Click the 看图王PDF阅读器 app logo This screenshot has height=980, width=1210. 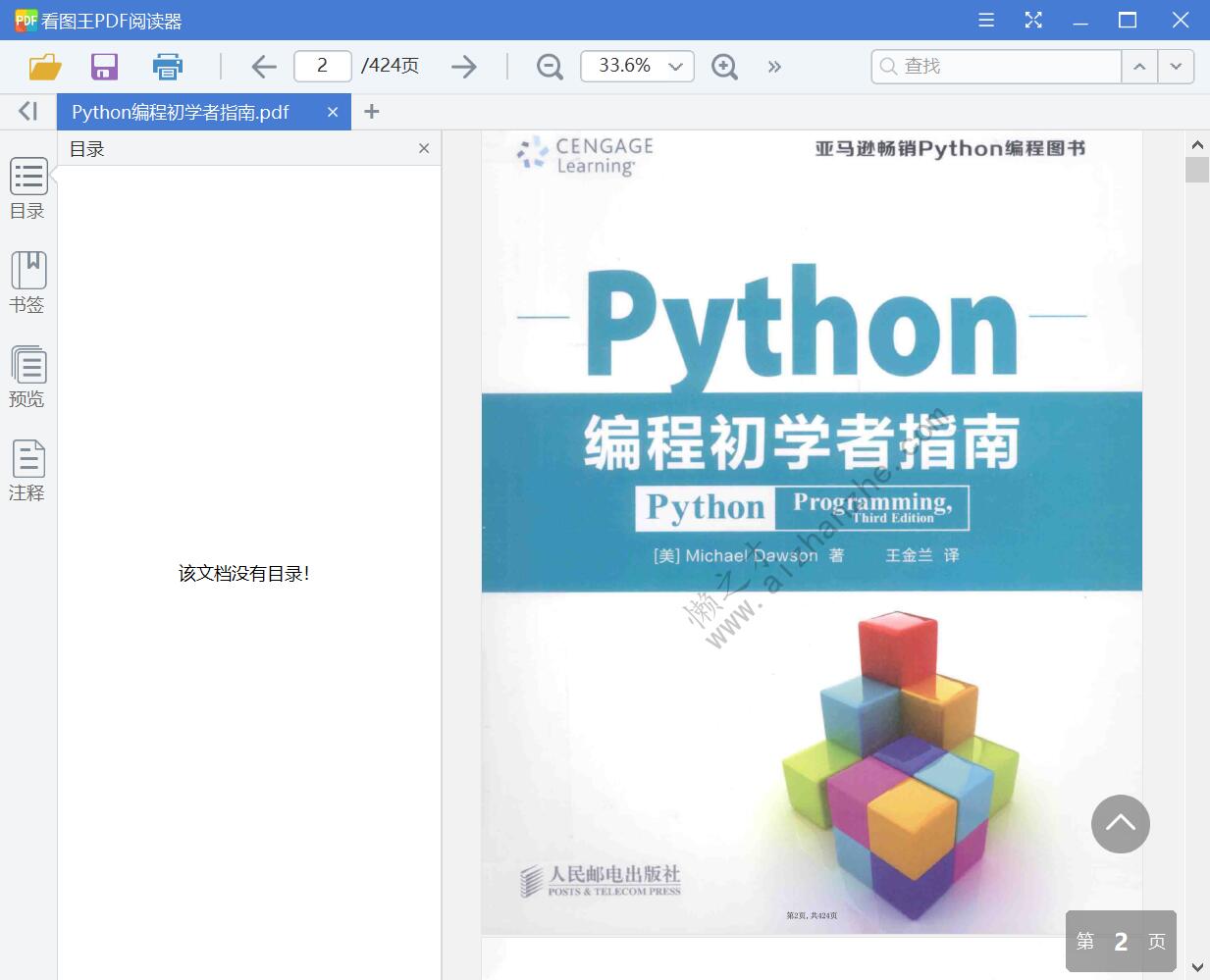pos(26,20)
